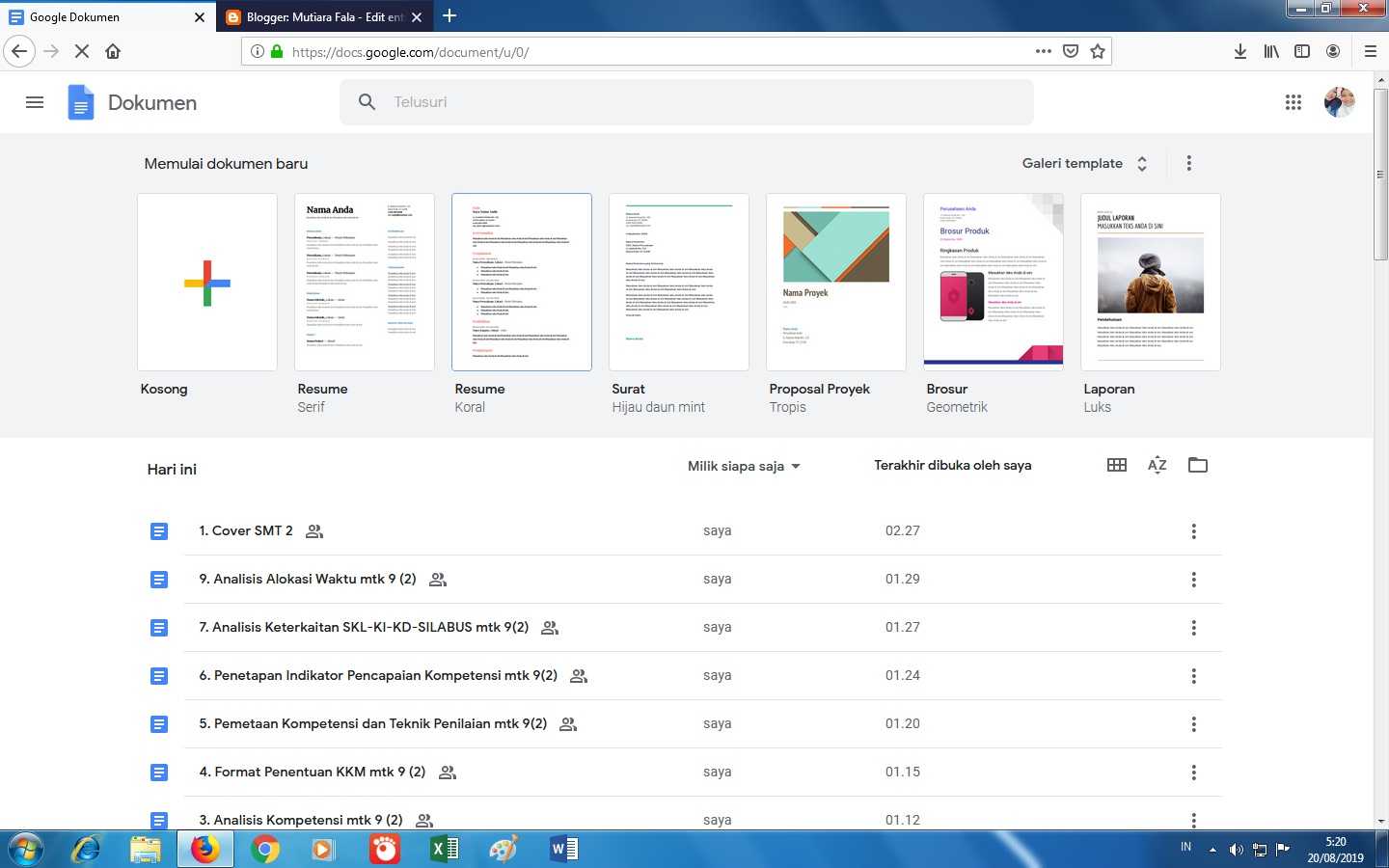Open more options for 9. Analisis Alokasi Waktu

[x=1193, y=580]
